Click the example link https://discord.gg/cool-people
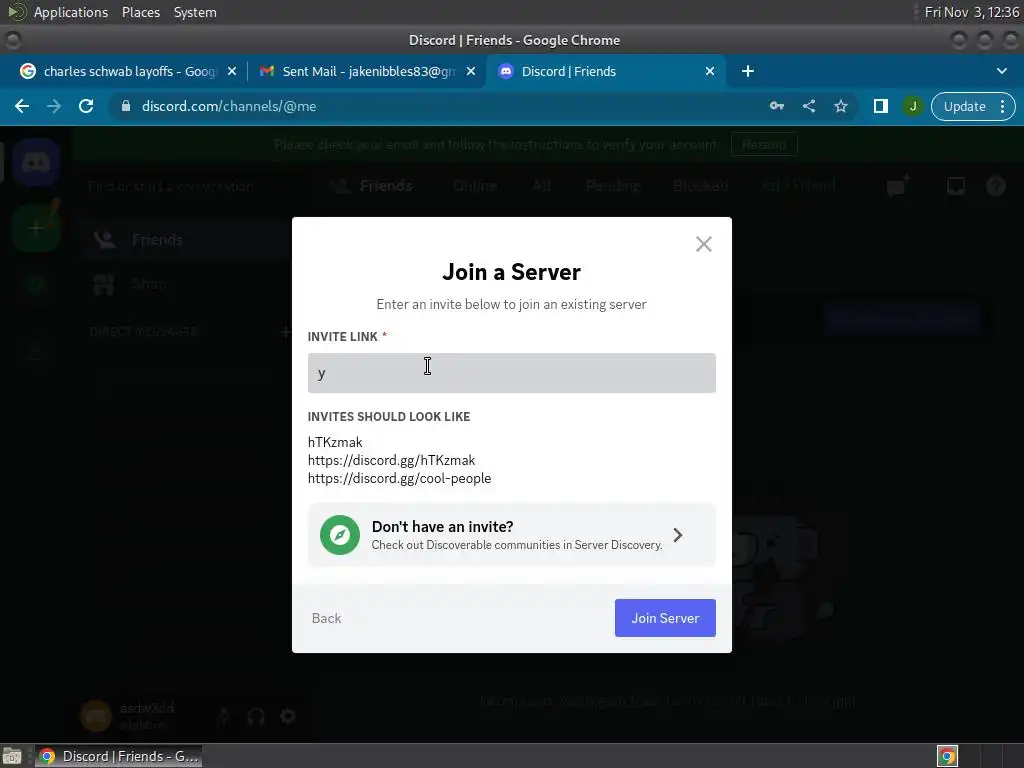1024x768 pixels. pos(399,478)
